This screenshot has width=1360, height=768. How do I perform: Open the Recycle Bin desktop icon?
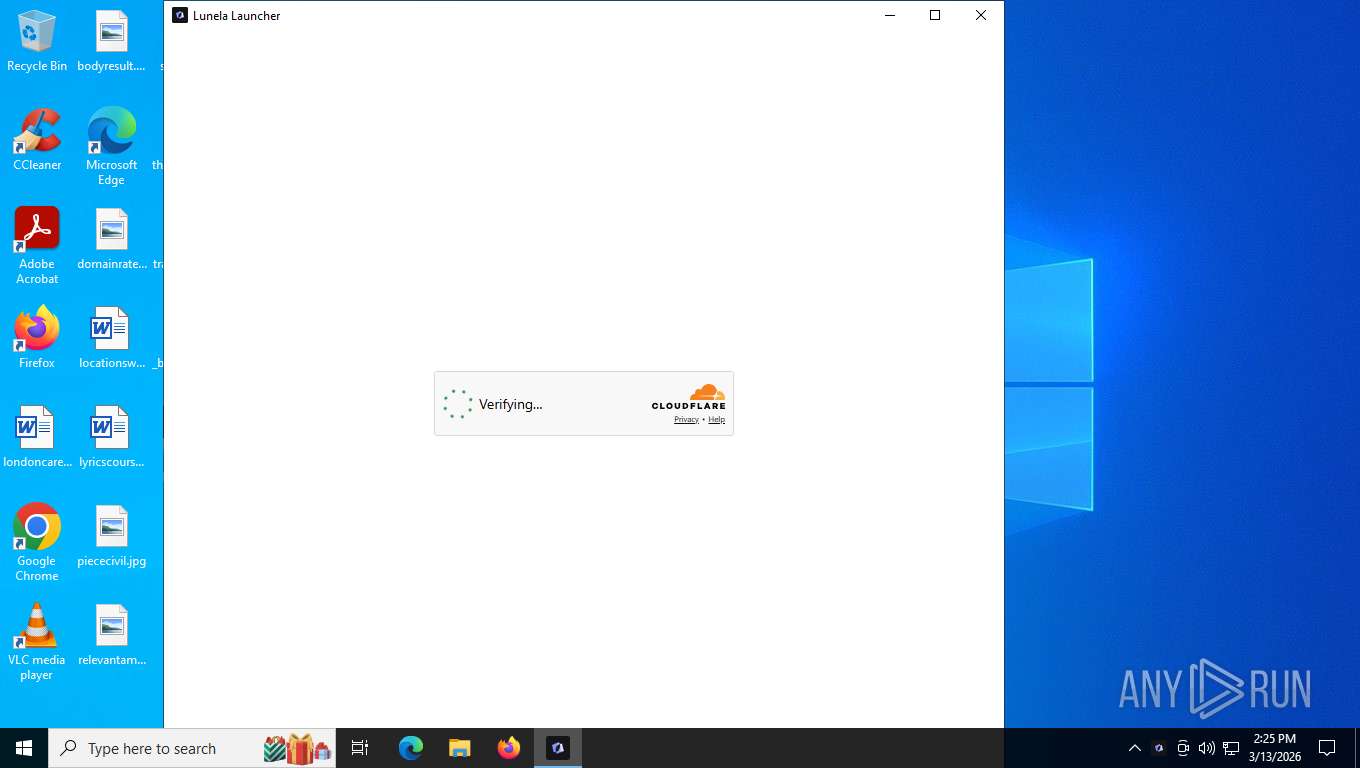point(37,41)
